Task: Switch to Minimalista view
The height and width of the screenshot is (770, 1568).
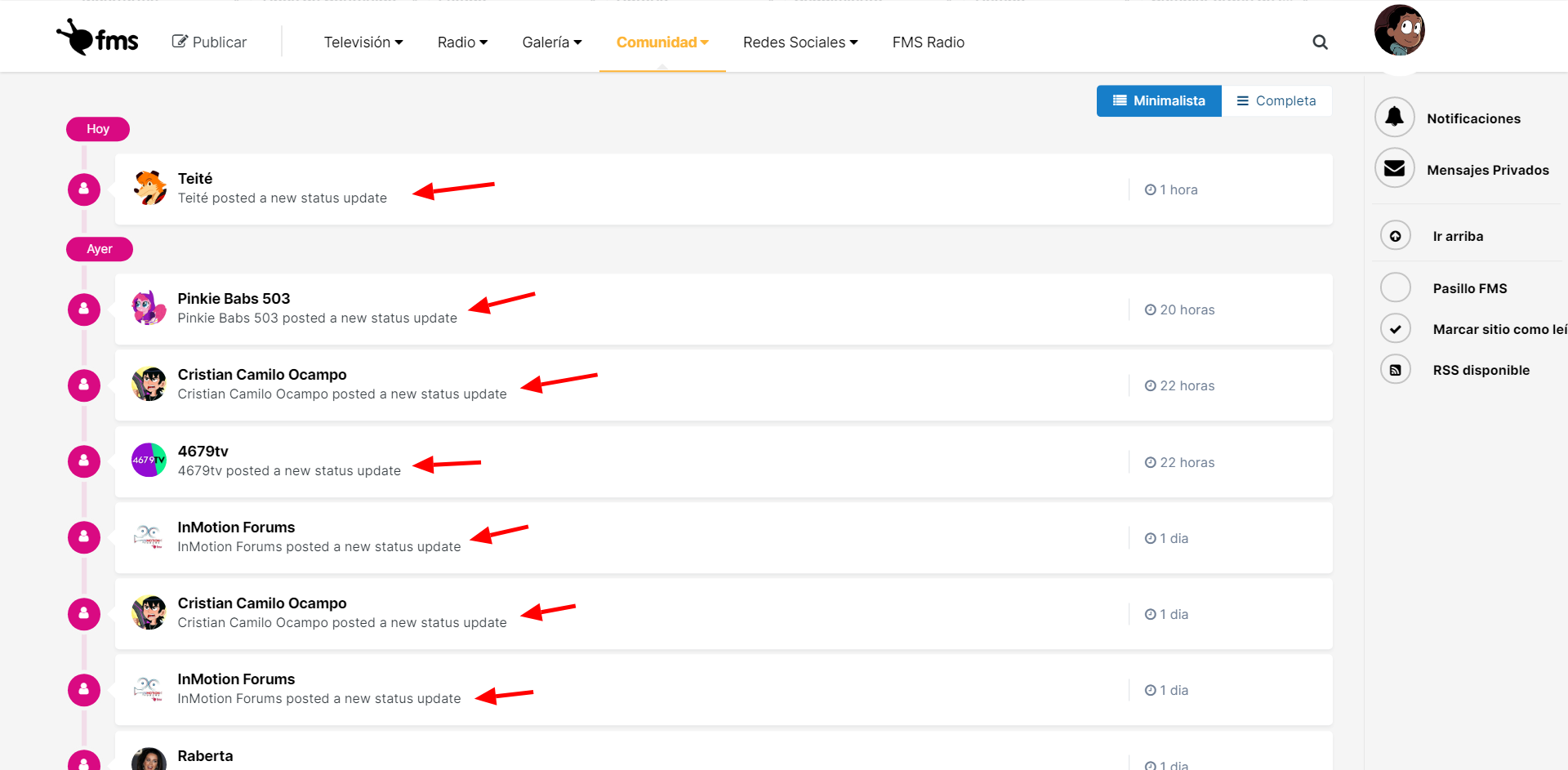Action: pos(1159,101)
